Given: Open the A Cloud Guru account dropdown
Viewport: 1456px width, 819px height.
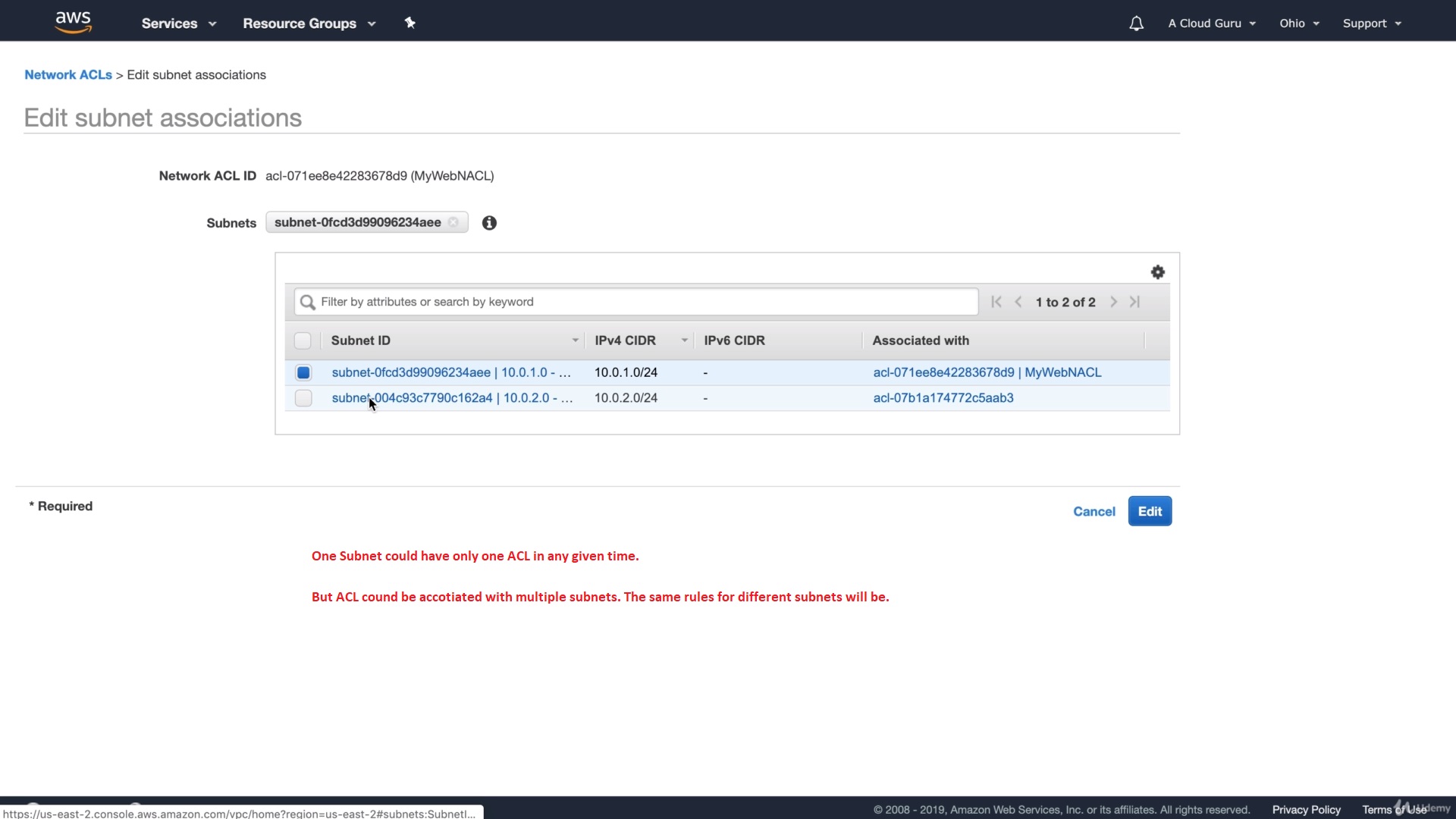Looking at the screenshot, I should [1212, 24].
